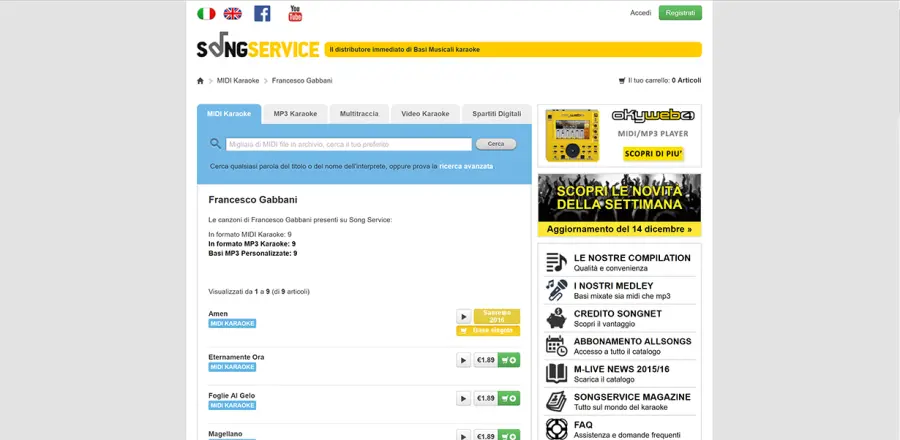Click MIDI KARAOKE badge under Foglie Al Gelo
Viewport: 900px width, 440px height.
[232, 406]
